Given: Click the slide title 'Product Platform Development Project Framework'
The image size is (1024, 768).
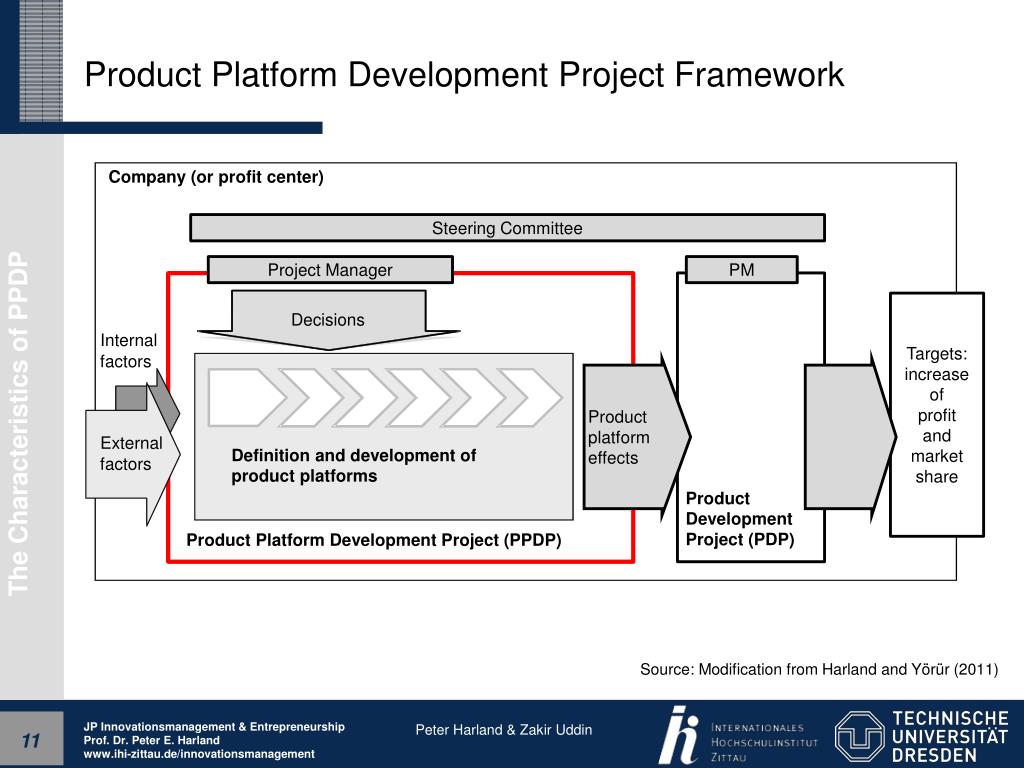Looking at the screenshot, I should pyautogui.click(x=464, y=75).
